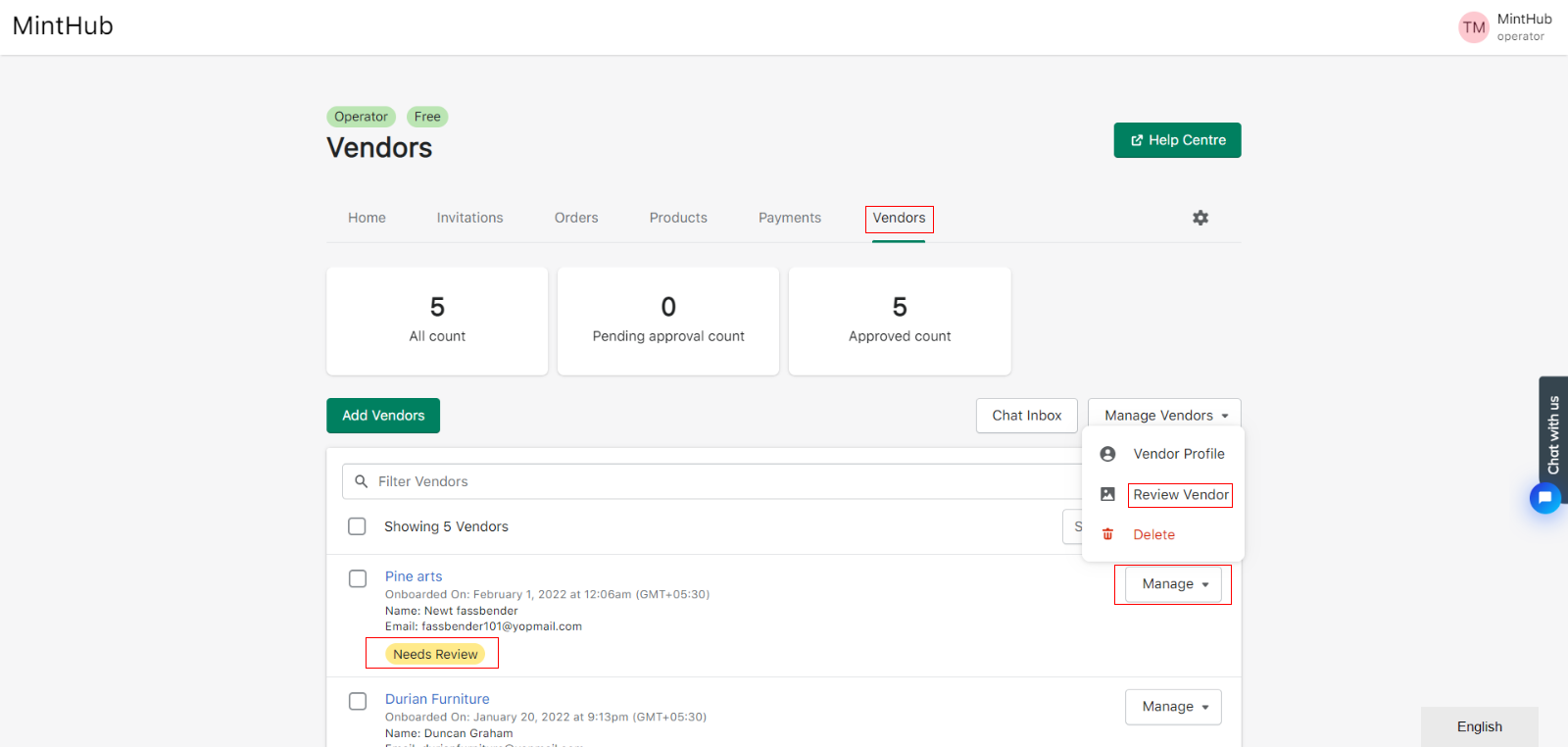
Task: Click the Help Centre external-link icon
Action: click(1137, 140)
